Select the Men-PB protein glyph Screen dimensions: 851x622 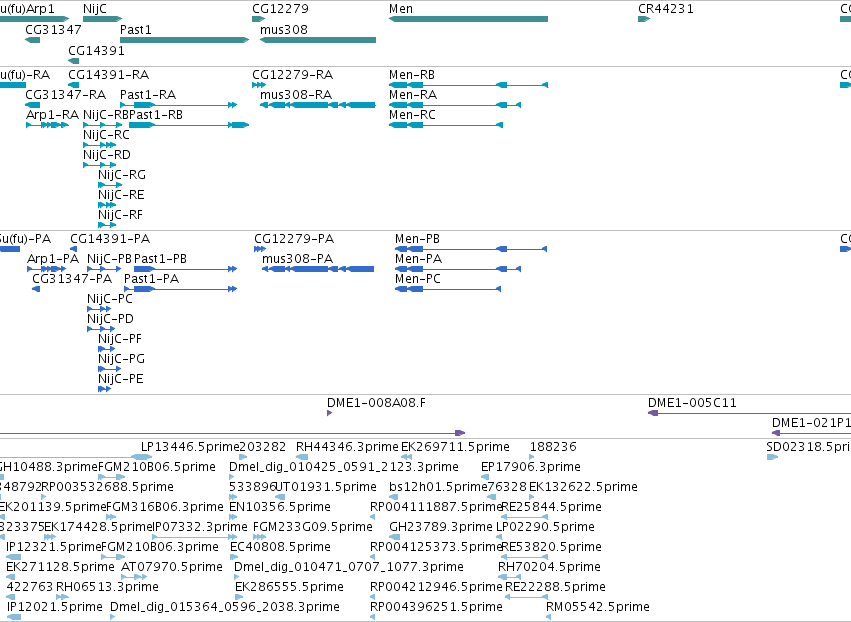pyautogui.click(x=471, y=249)
